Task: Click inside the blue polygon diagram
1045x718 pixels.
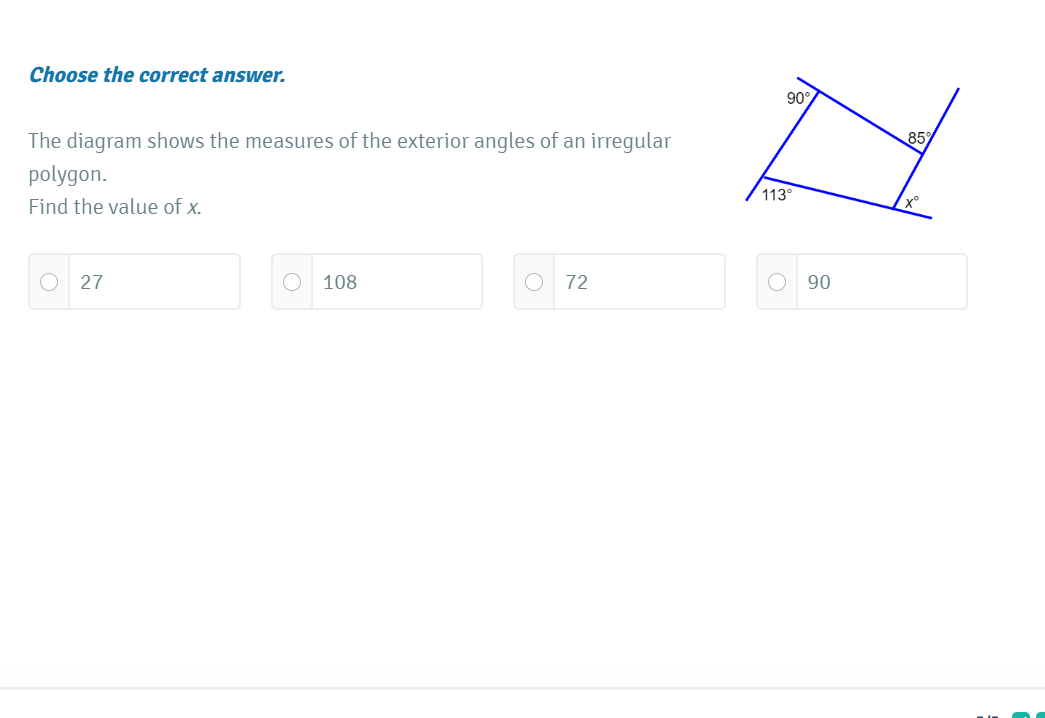Action: click(x=842, y=150)
